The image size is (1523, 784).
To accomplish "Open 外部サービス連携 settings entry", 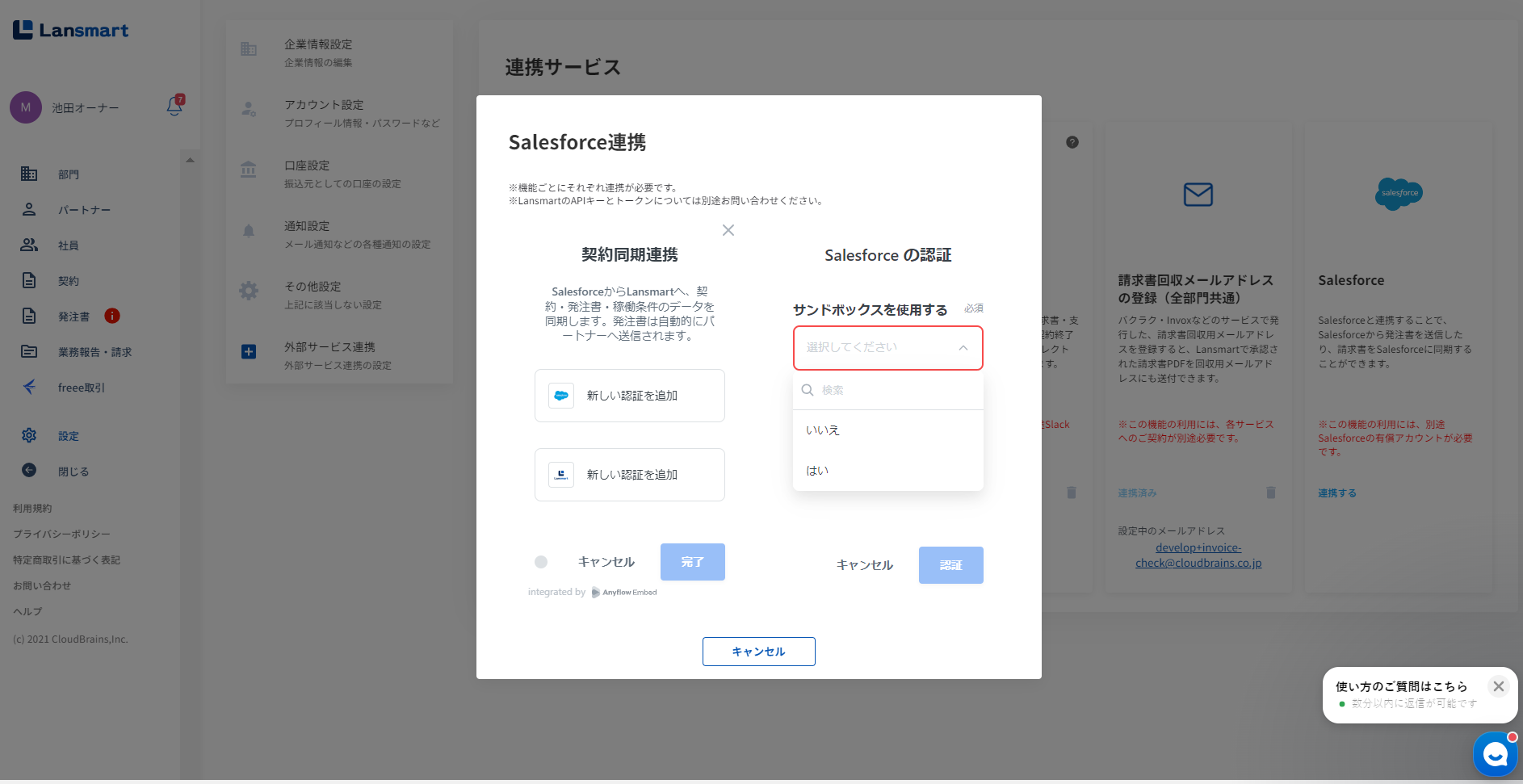I will coord(339,354).
